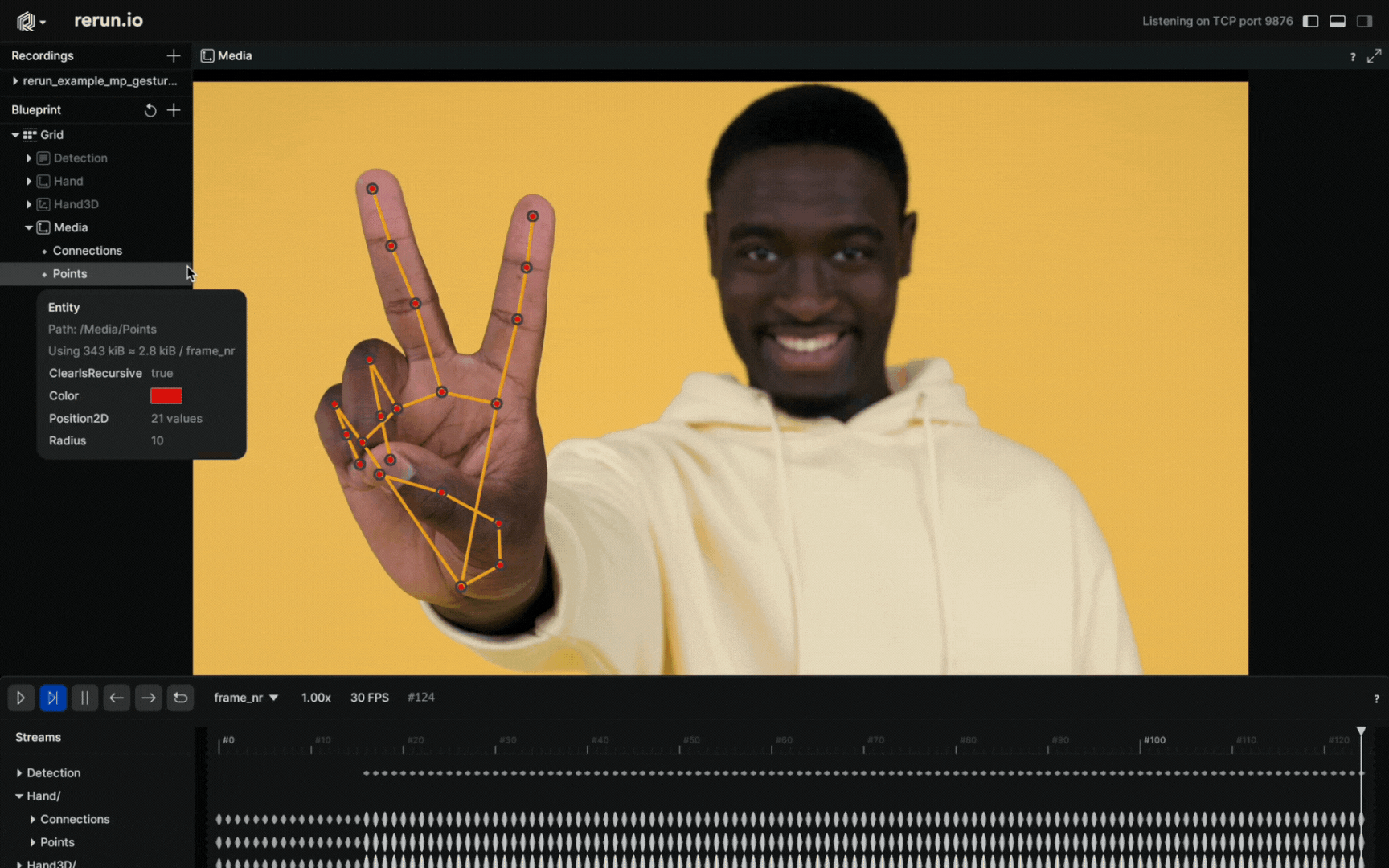The image size is (1389, 868).
Task: Maximize the Media view
Action: pyautogui.click(x=1374, y=55)
